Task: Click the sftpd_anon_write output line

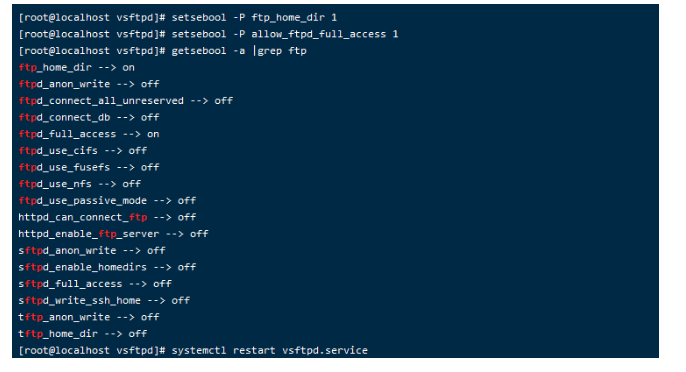Action: [92, 250]
